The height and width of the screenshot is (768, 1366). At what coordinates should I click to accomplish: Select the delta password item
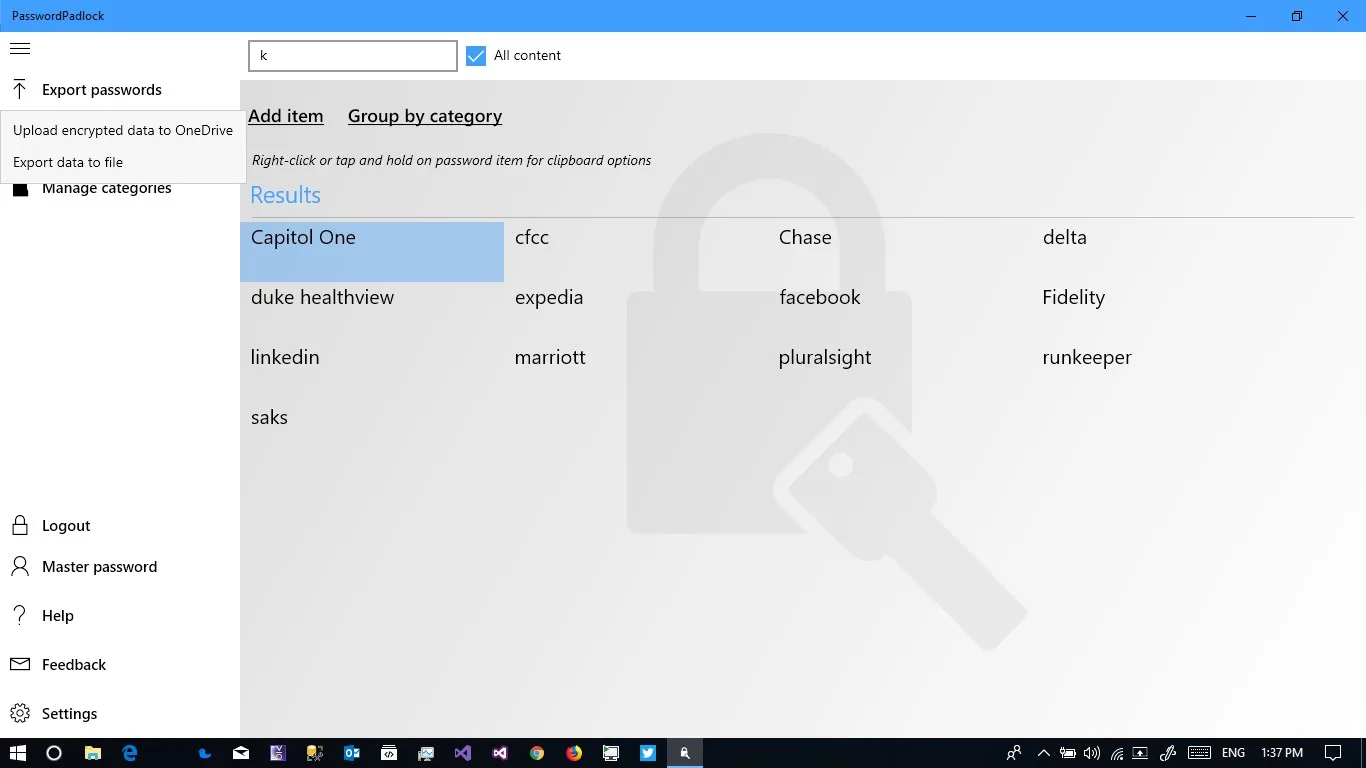[x=1164, y=252]
